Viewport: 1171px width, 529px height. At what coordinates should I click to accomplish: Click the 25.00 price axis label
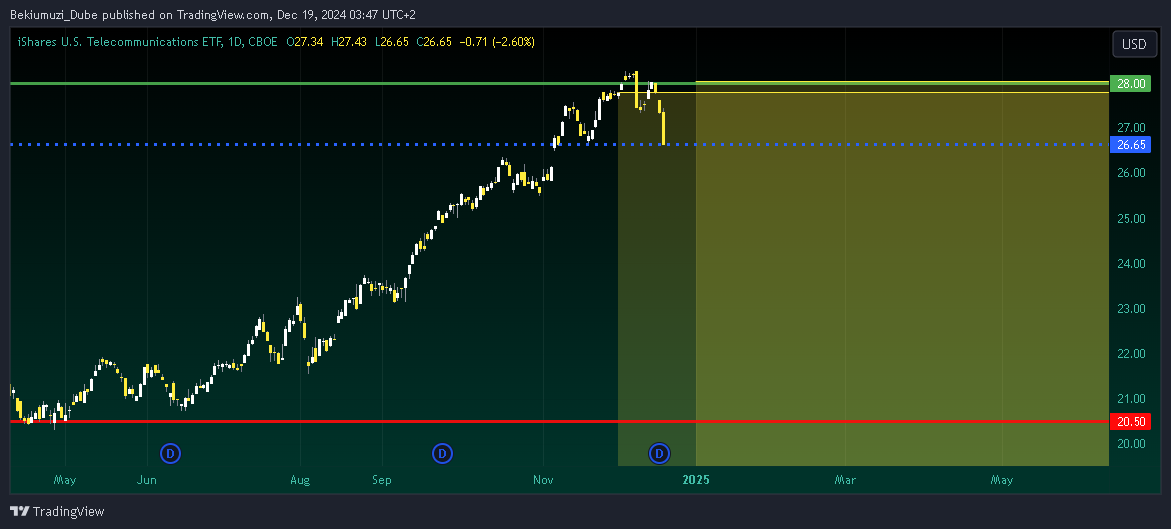(x=1131, y=218)
